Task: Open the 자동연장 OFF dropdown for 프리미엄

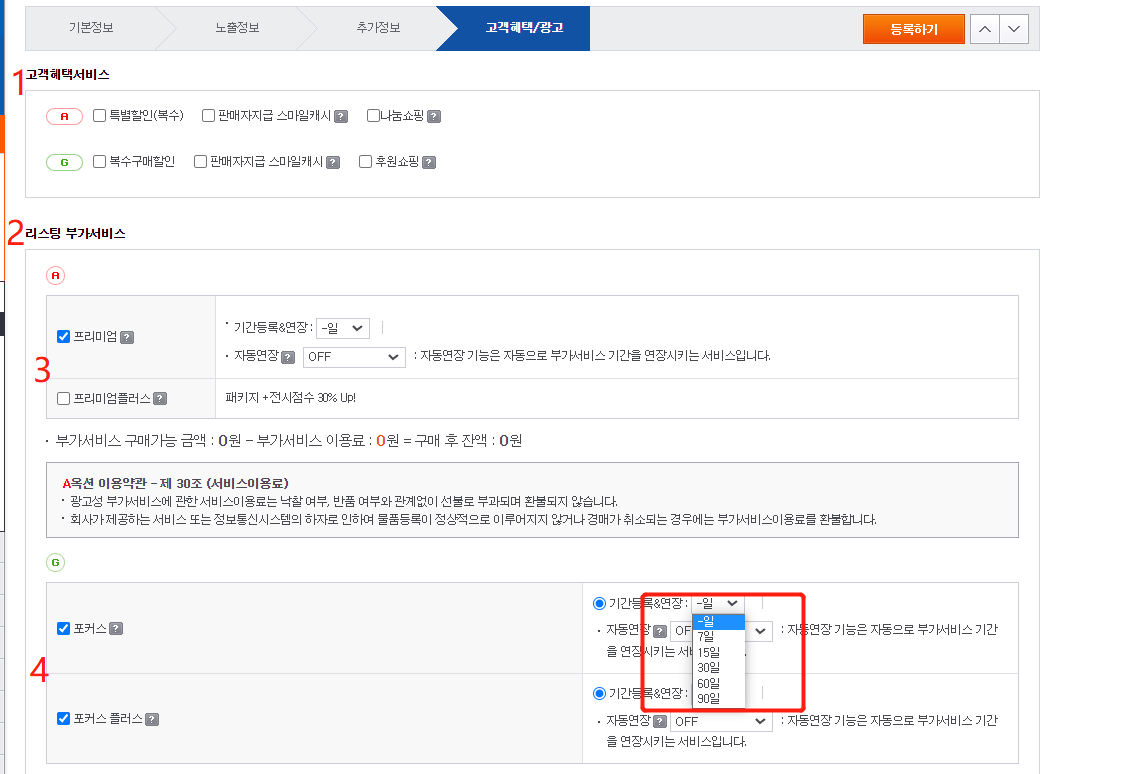Action: coord(354,358)
